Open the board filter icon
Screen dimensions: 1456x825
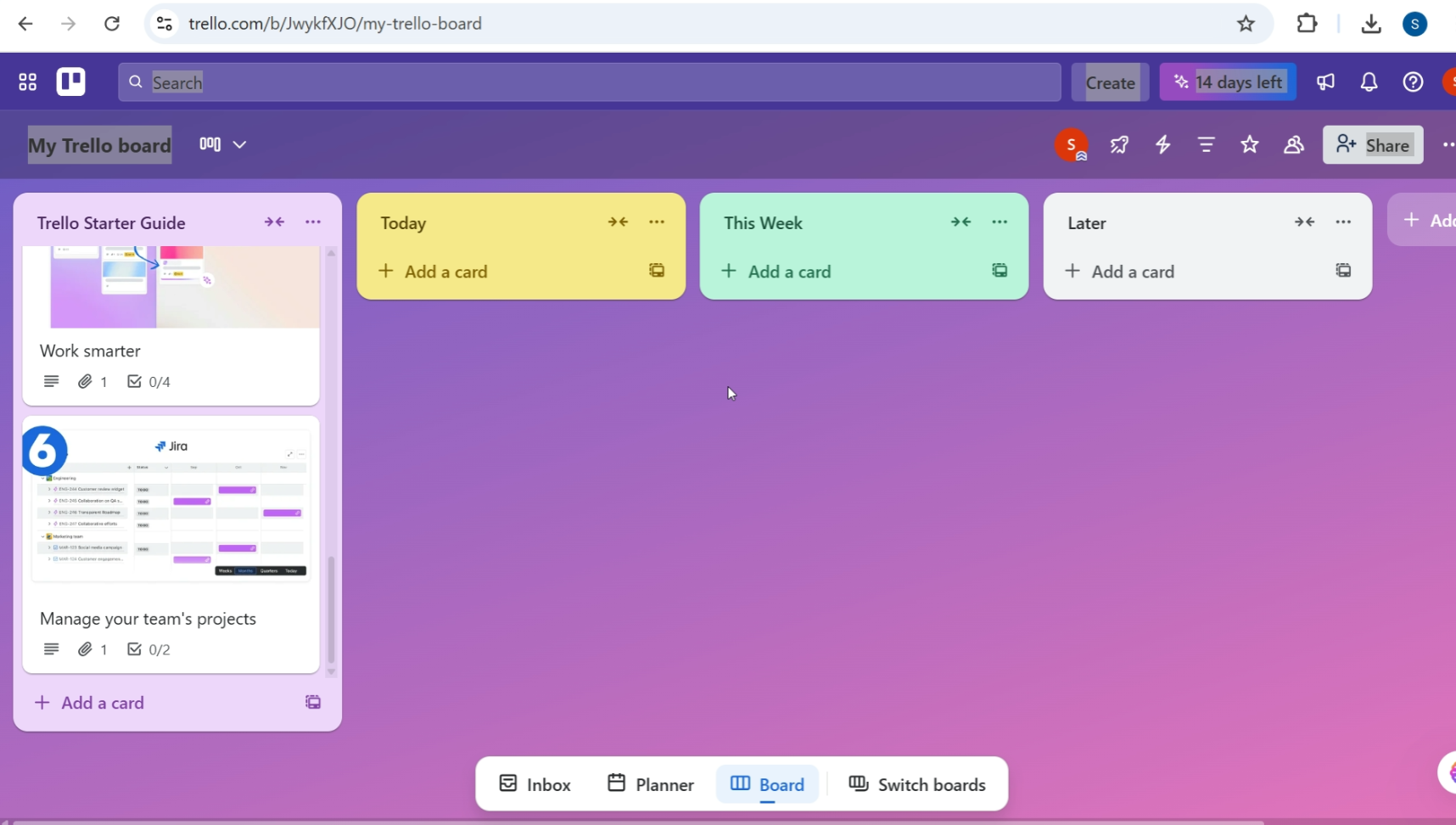(x=1206, y=145)
